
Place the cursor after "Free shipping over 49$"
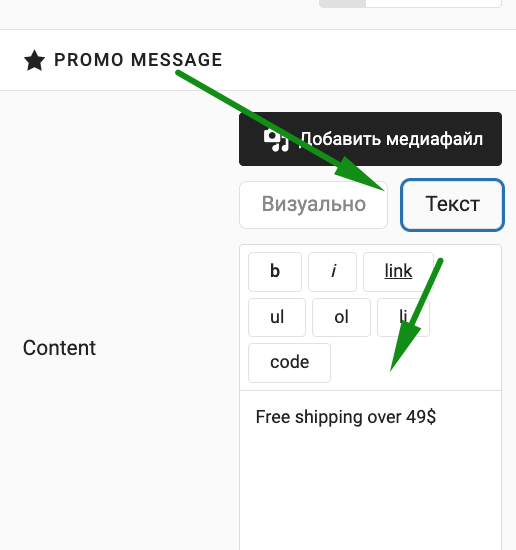click(x=437, y=417)
